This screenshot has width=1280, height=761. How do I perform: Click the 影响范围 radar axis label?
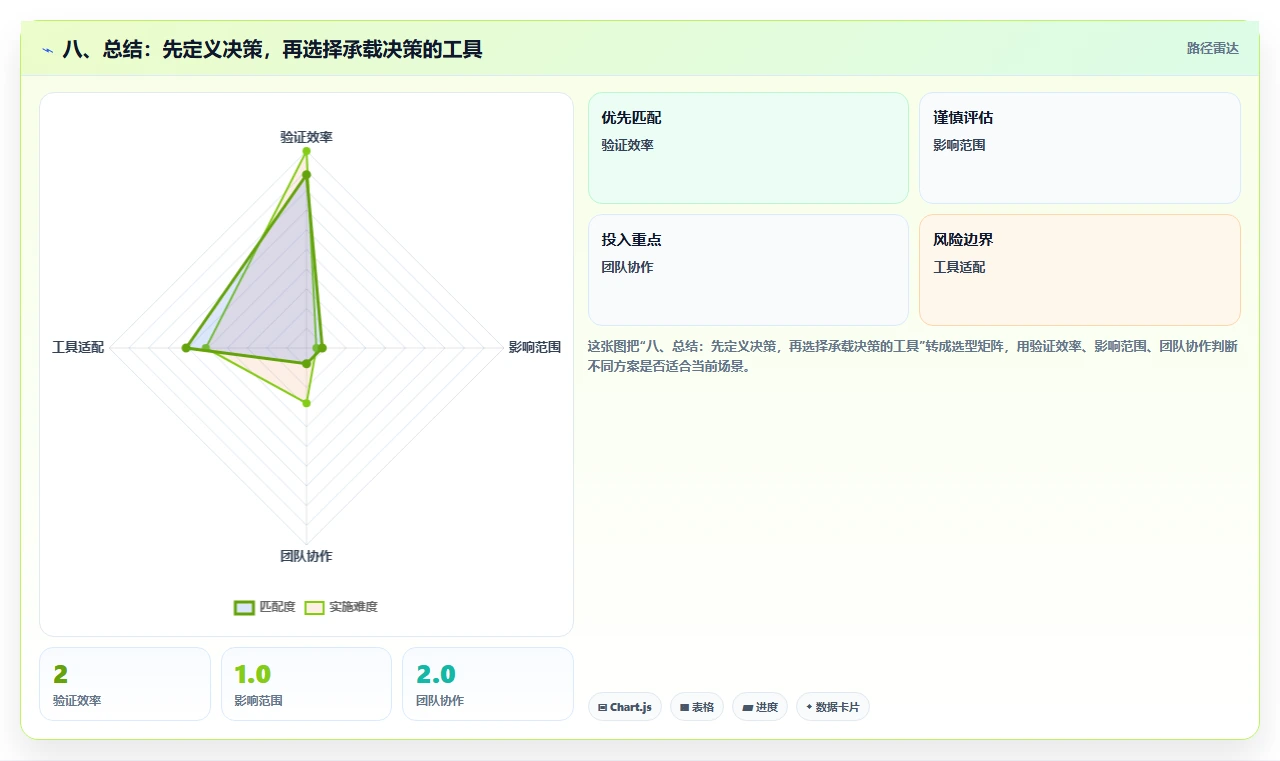pyautogui.click(x=535, y=348)
